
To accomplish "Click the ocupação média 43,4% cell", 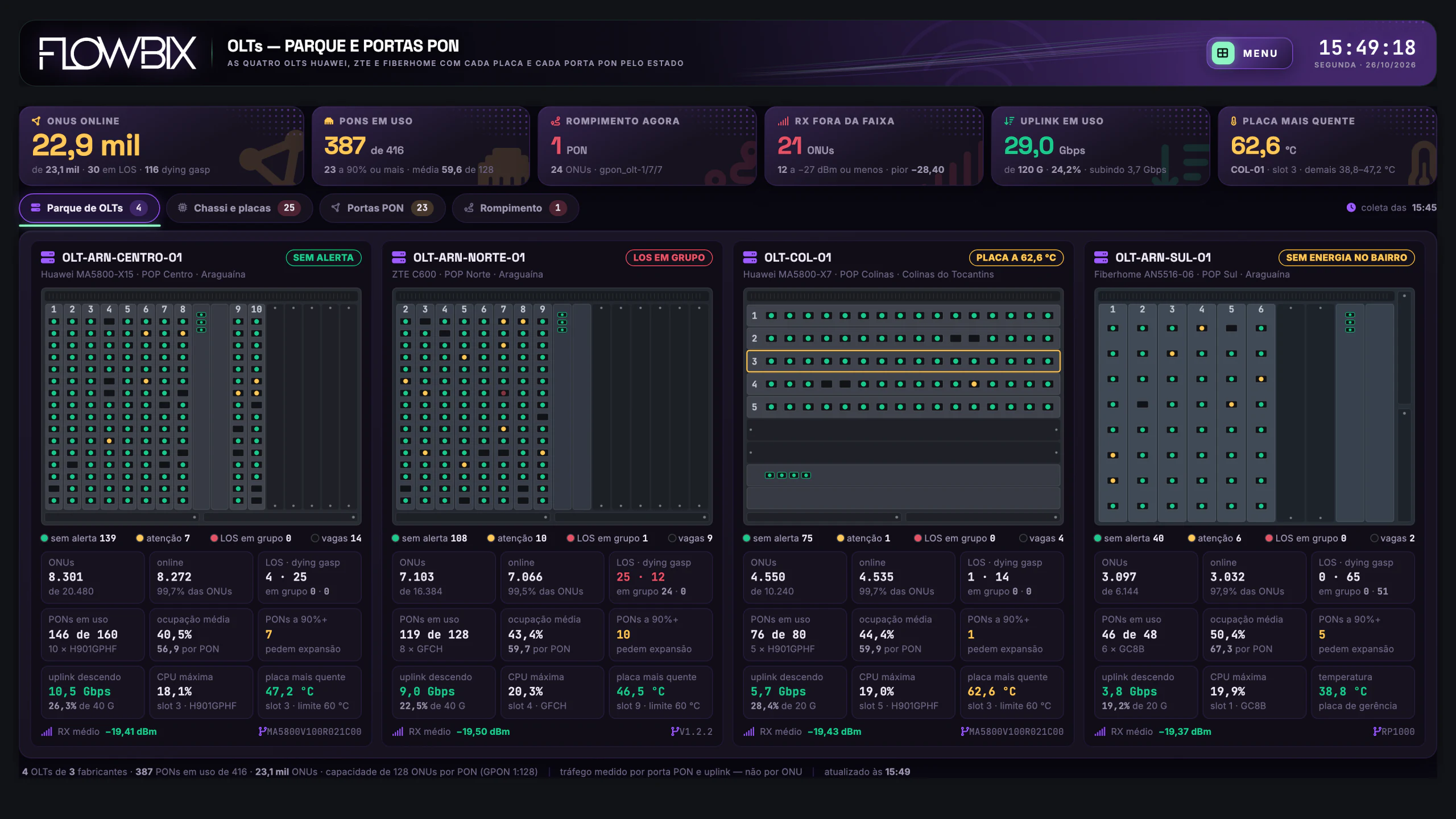I will click(x=552, y=634).
